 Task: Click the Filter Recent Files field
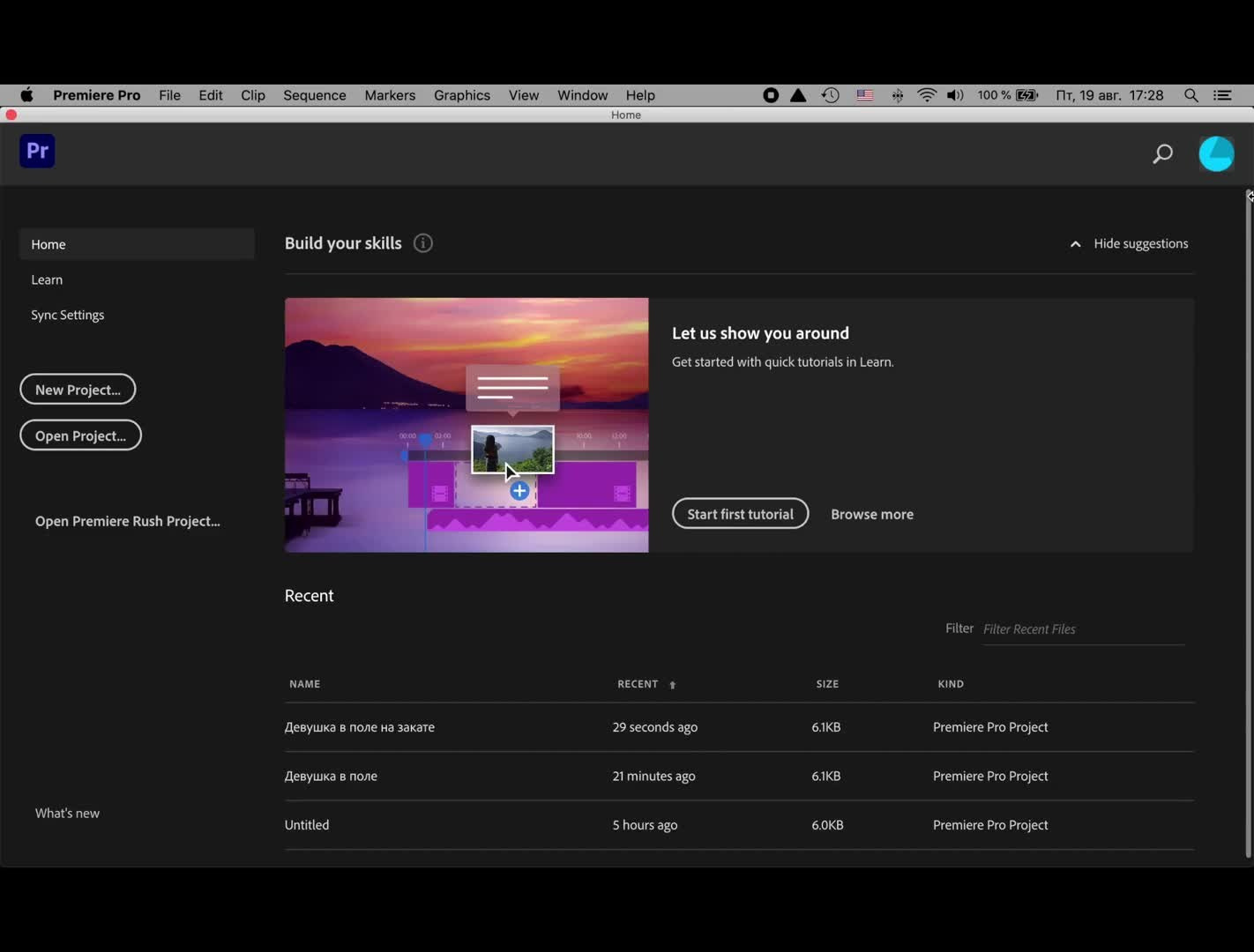click(1082, 629)
